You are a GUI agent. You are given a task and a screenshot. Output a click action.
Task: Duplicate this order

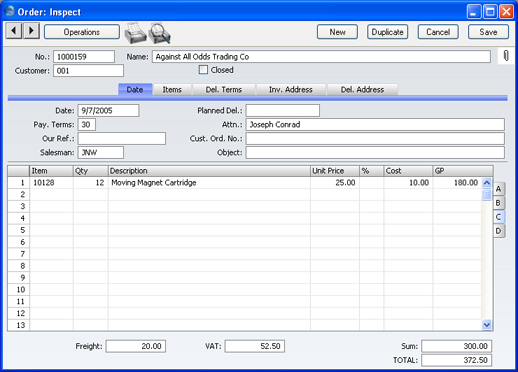pyautogui.click(x=388, y=32)
